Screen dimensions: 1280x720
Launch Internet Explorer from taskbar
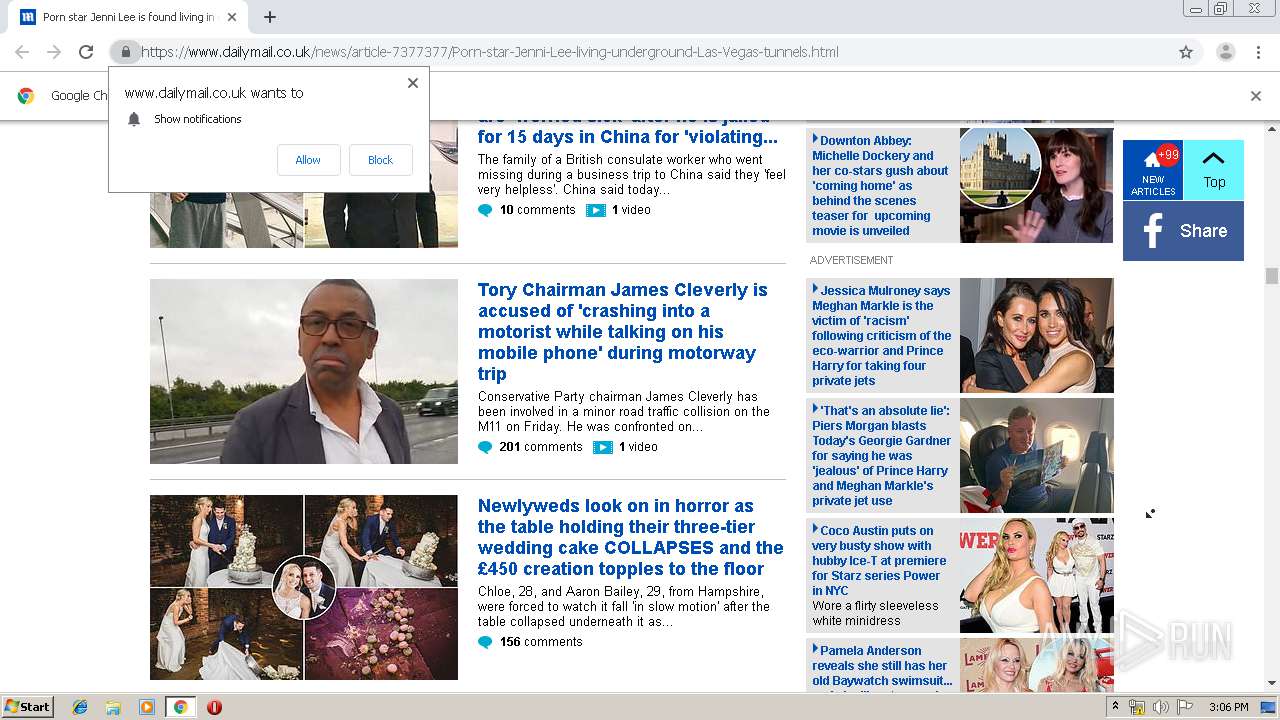coord(80,707)
